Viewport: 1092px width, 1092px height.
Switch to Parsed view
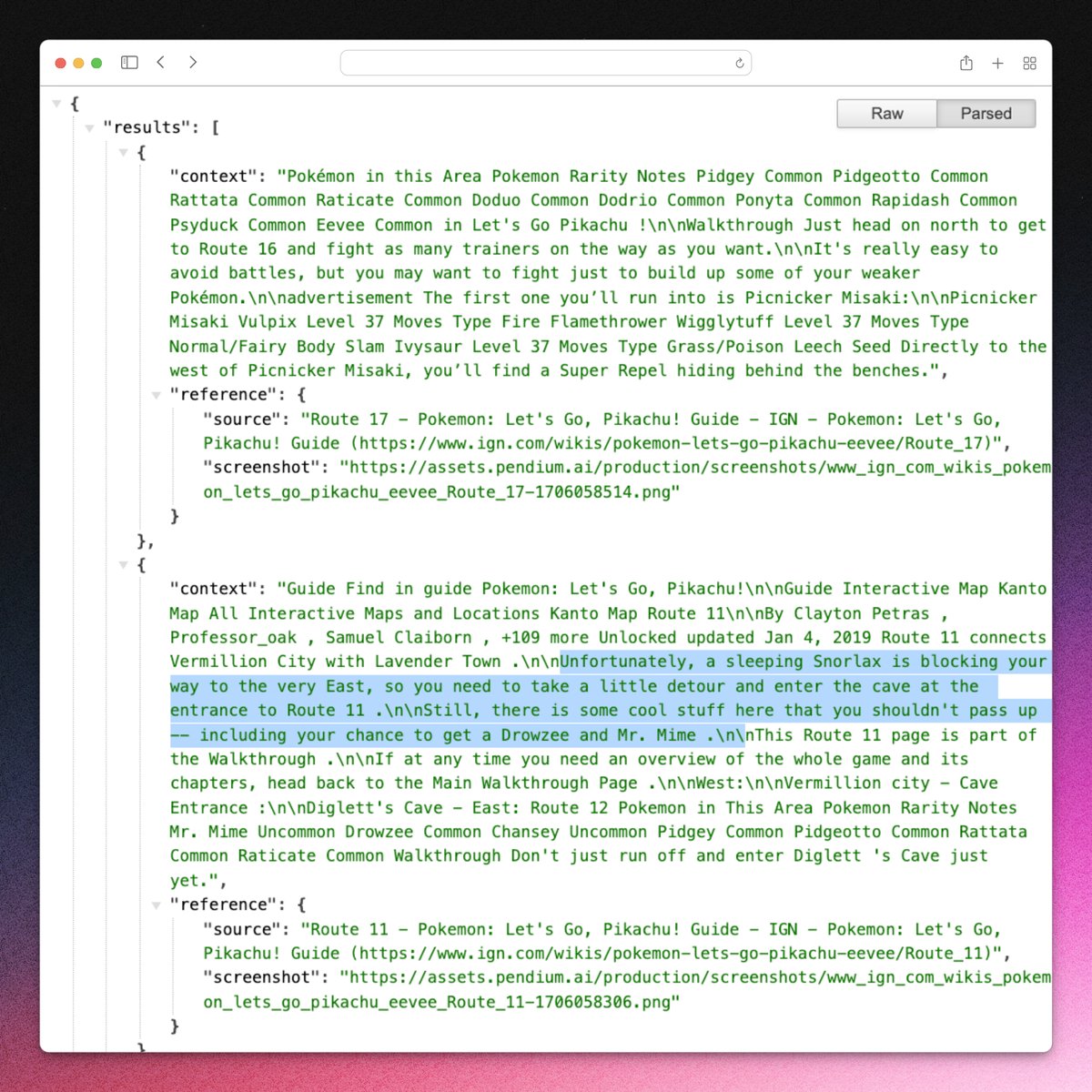point(986,113)
